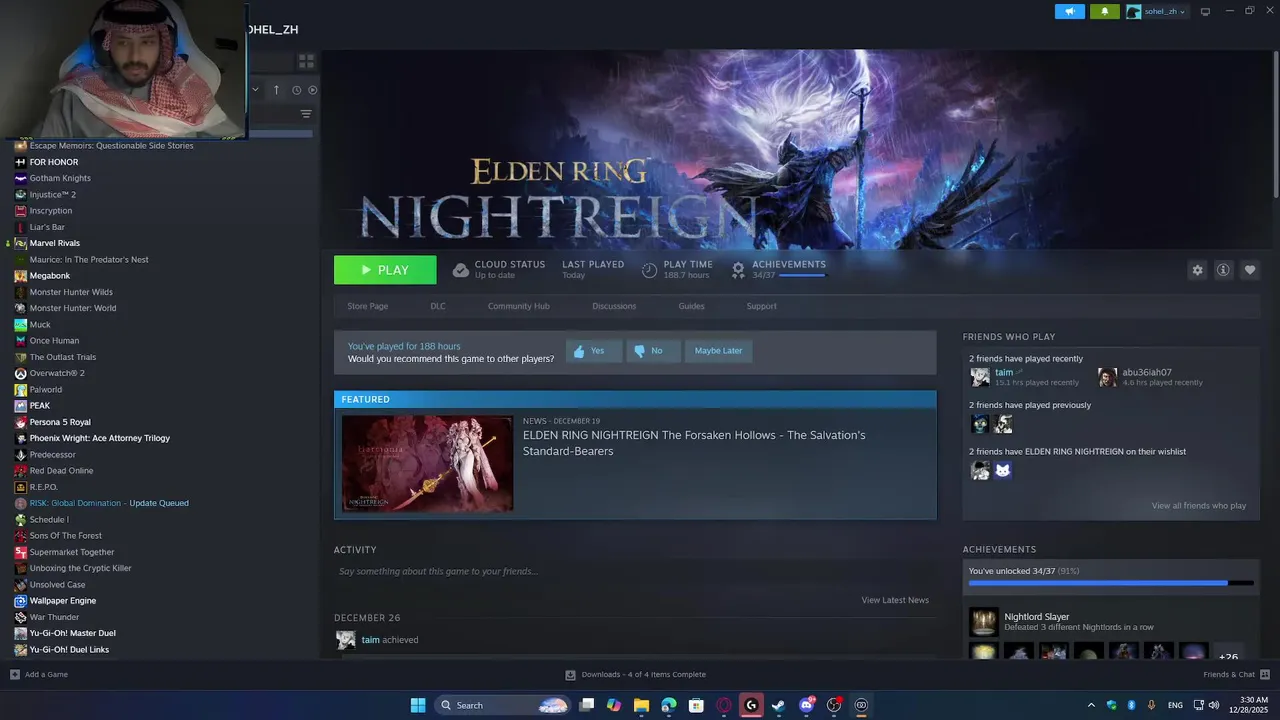1280x720 pixels.
Task: Click the unlocked 34/37 achievements progress bar
Action: pos(1110,582)
